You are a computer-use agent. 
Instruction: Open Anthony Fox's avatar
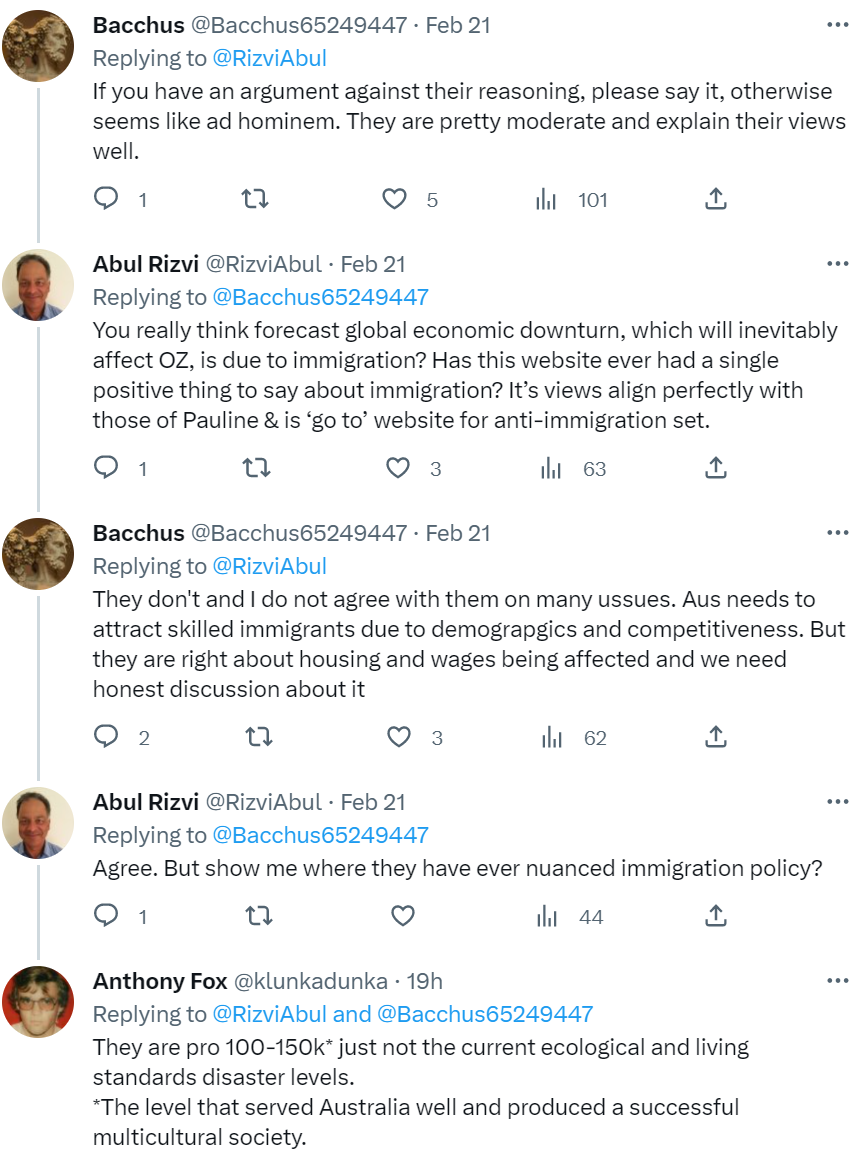tap(38, 1002)
